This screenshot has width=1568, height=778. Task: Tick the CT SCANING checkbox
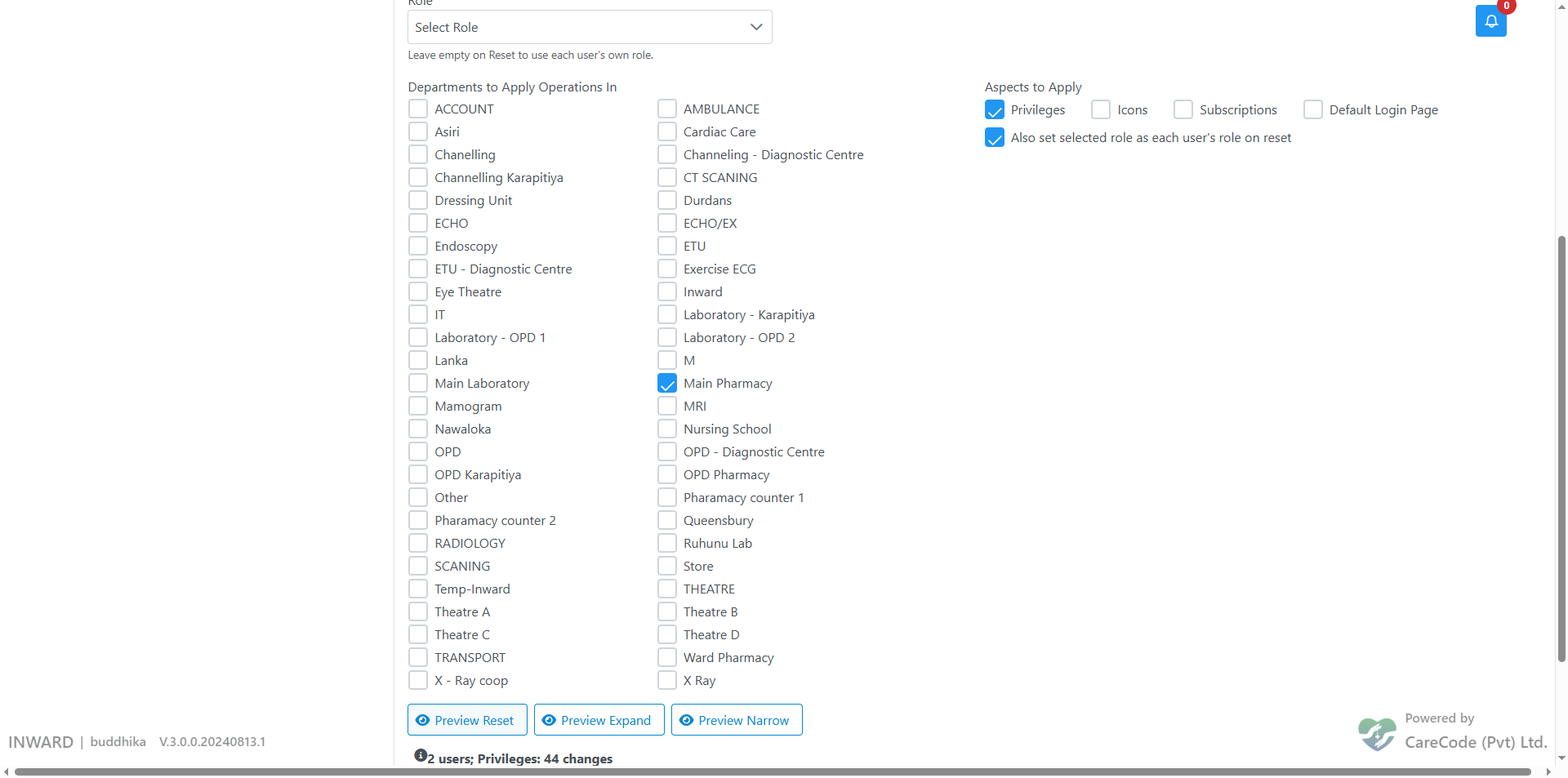(x=666, y=177)
